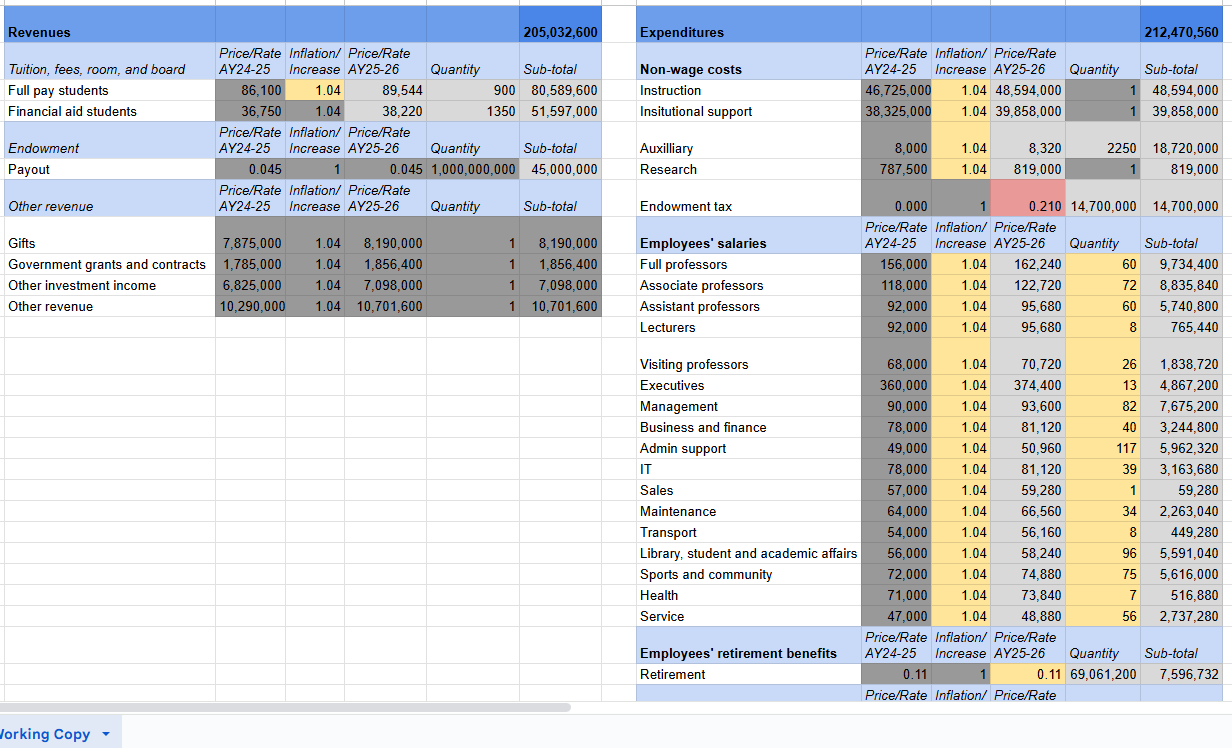Click the 7,596,732 retirement sub-total
Screen dimensions: 1232x748
click(x=1182, y=674)
